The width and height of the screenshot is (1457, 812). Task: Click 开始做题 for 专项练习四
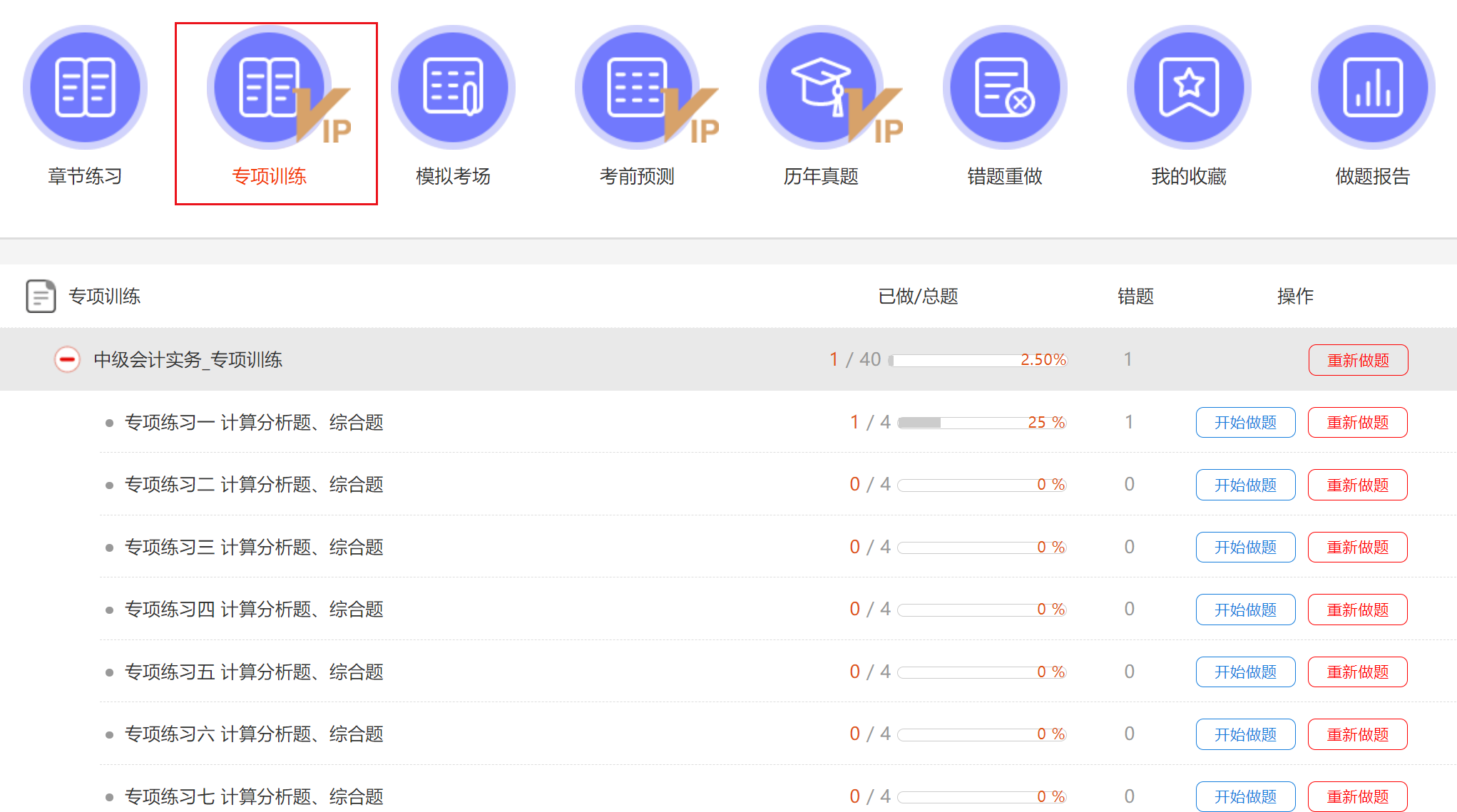click(1245, 610)
